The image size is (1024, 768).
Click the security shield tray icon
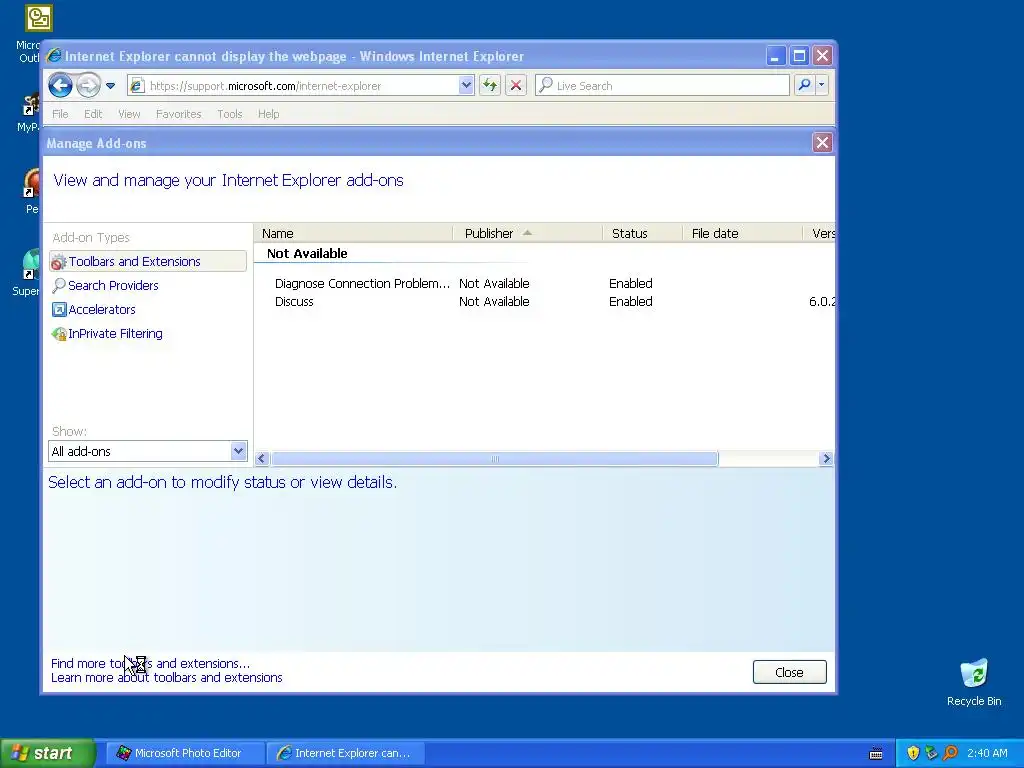[913, 753]
